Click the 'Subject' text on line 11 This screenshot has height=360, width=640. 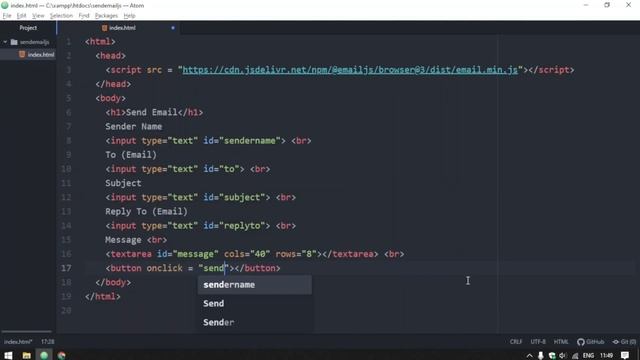click(123, 183)
